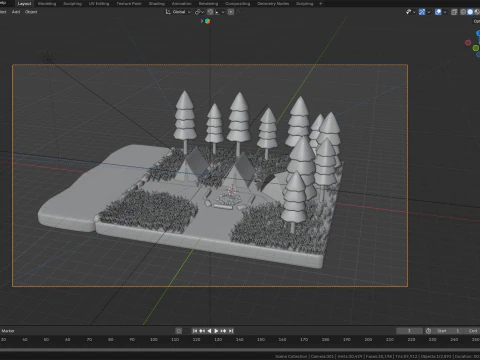Click the red negative X axis gizmo circle
The image size is (480, 360).
pos(468,43)
